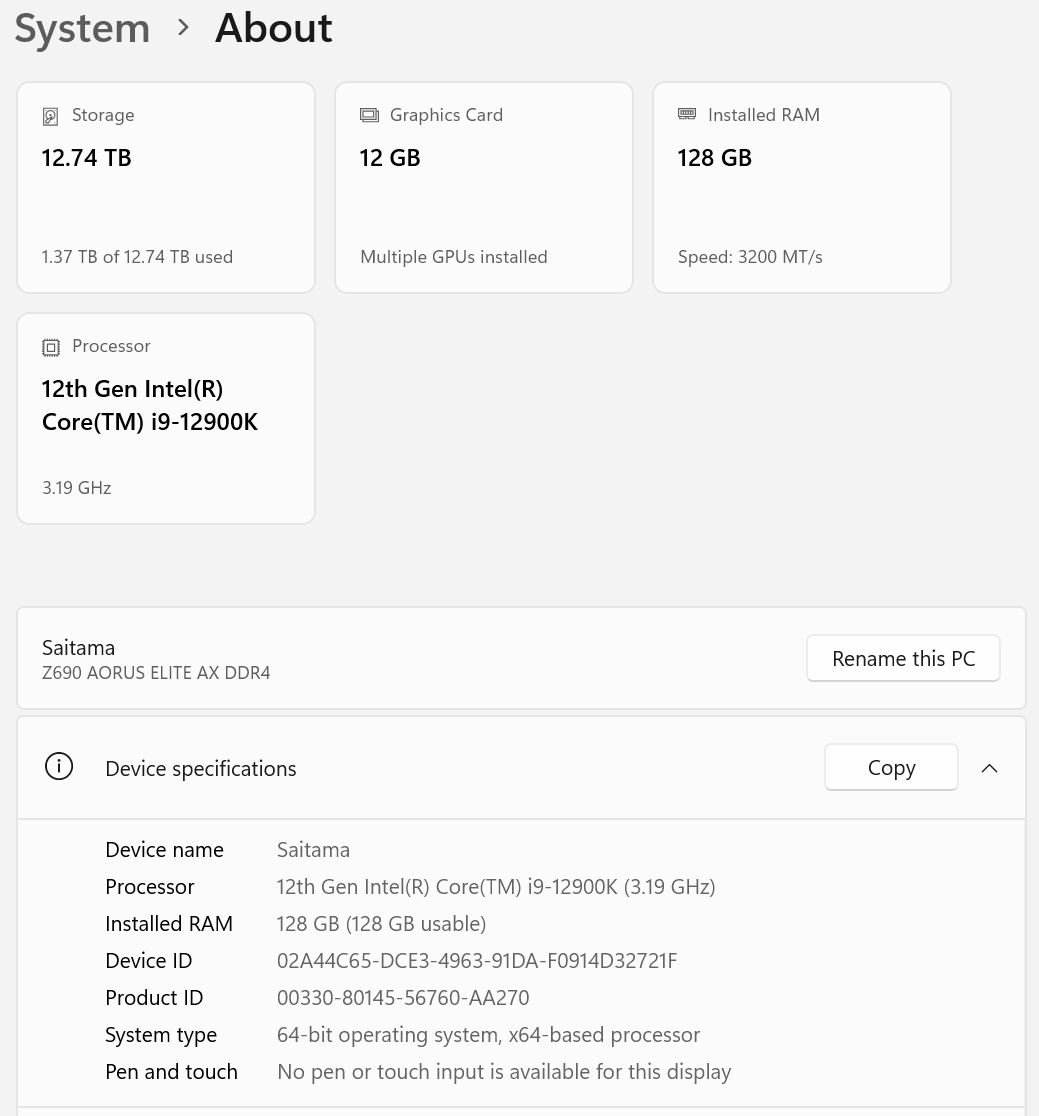This screenshot has height=1116, width=1039.
Task: Collapse the Device specifications section chevron
Action: [989, 768]
